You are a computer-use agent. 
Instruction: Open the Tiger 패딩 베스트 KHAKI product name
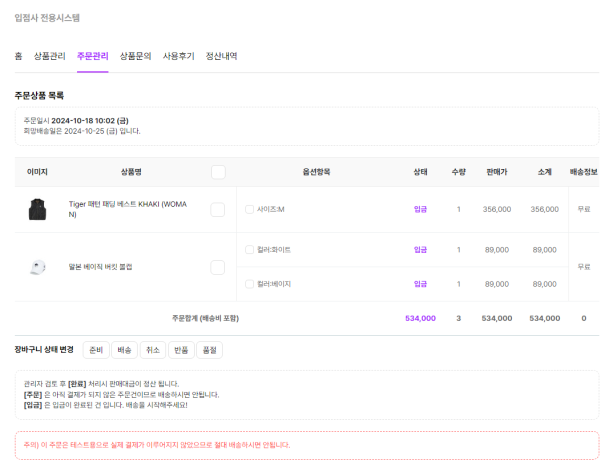point(128,209)
